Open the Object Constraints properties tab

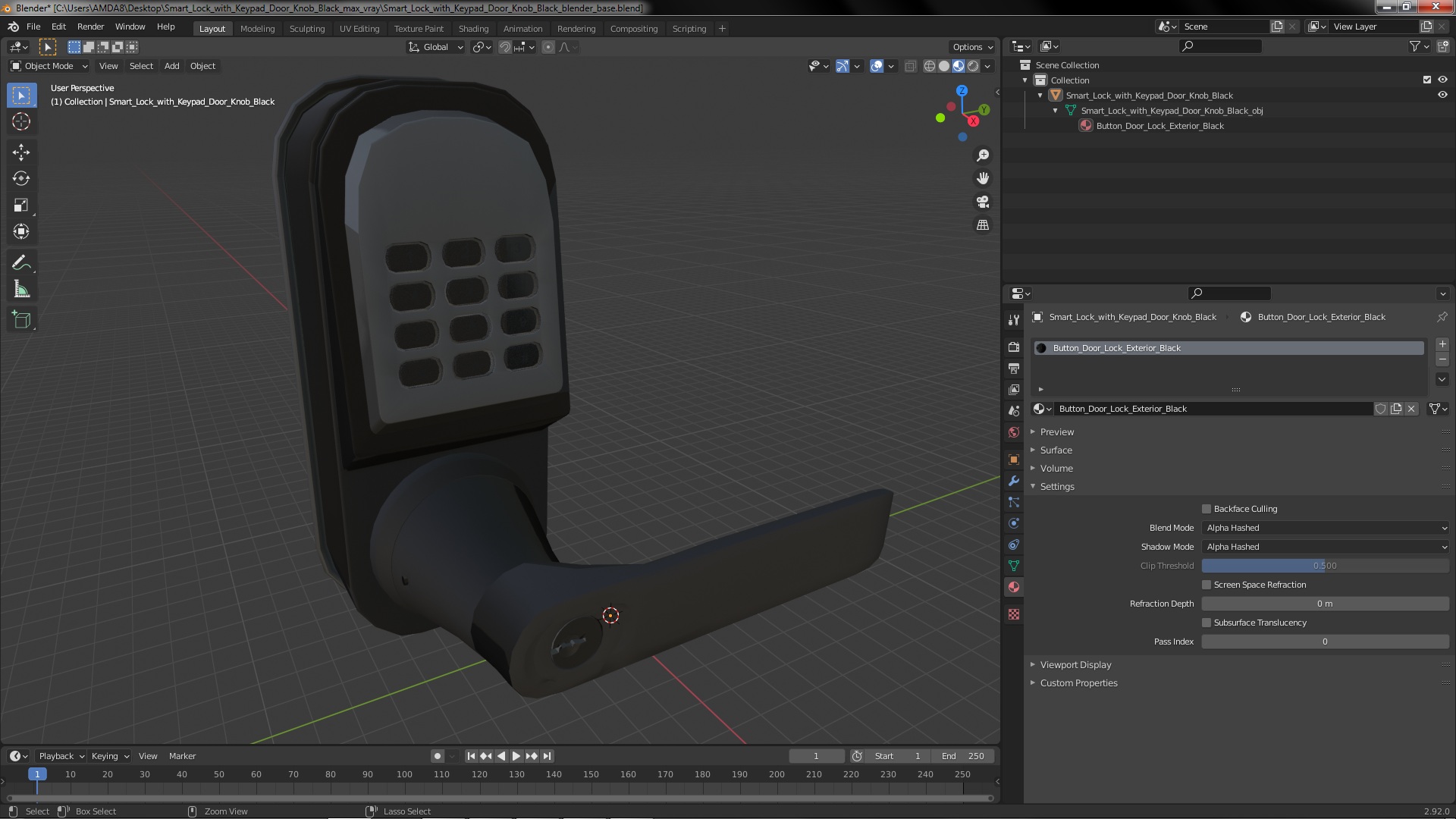1014,544
